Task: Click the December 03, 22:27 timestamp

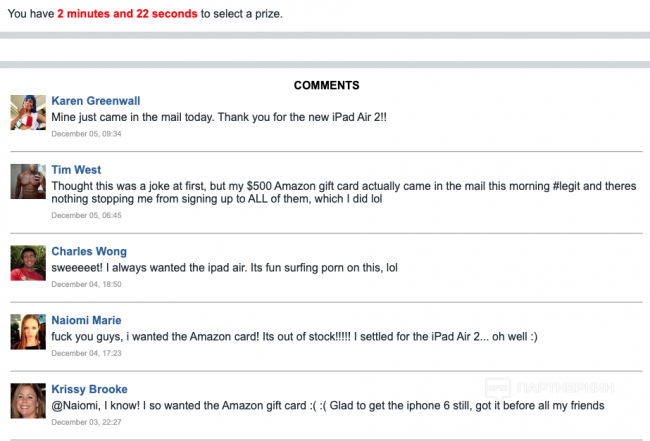Action: coord(86,422)
